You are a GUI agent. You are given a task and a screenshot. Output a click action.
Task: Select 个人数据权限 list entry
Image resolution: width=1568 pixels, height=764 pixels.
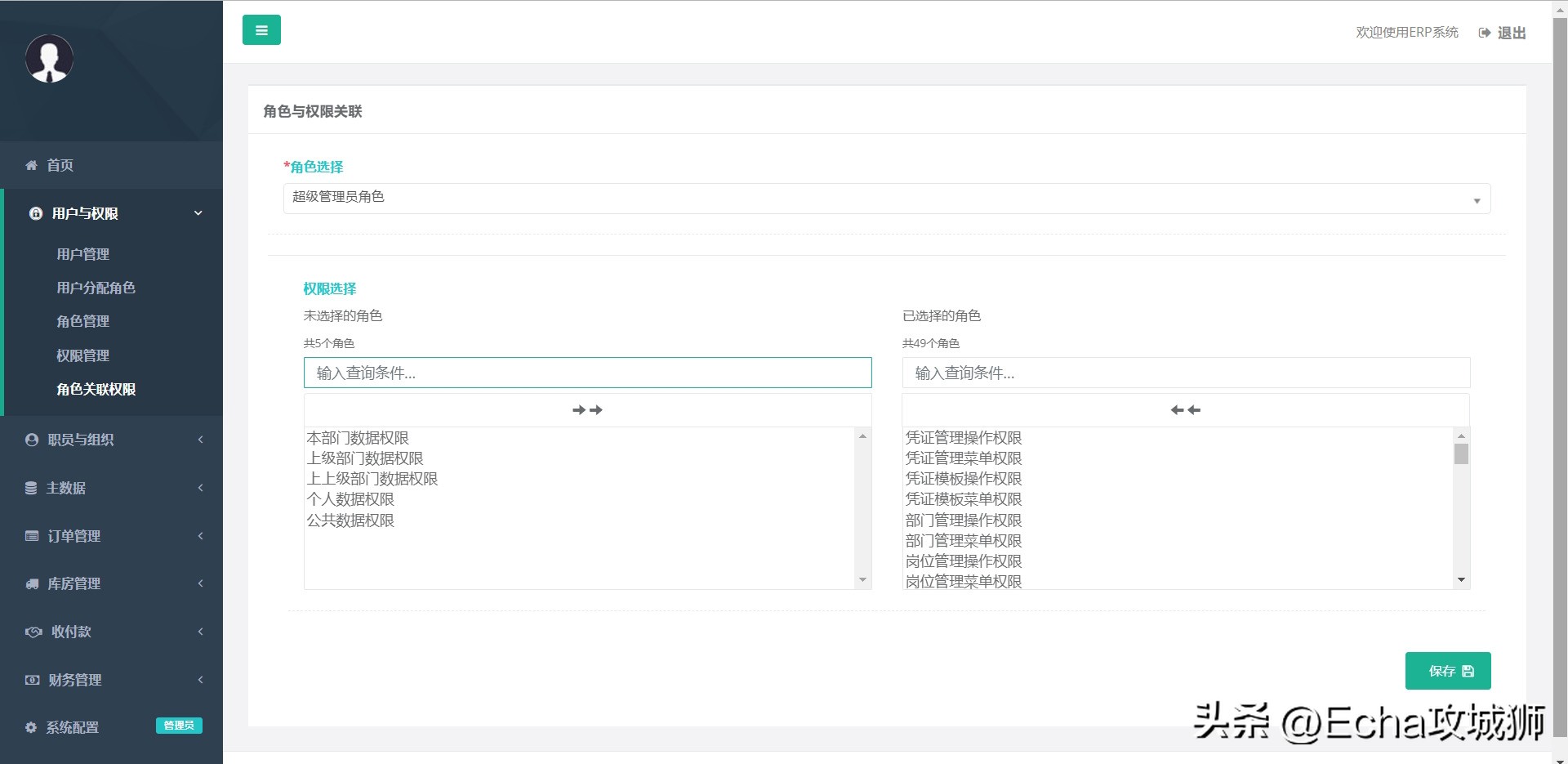tap(351, 498)
